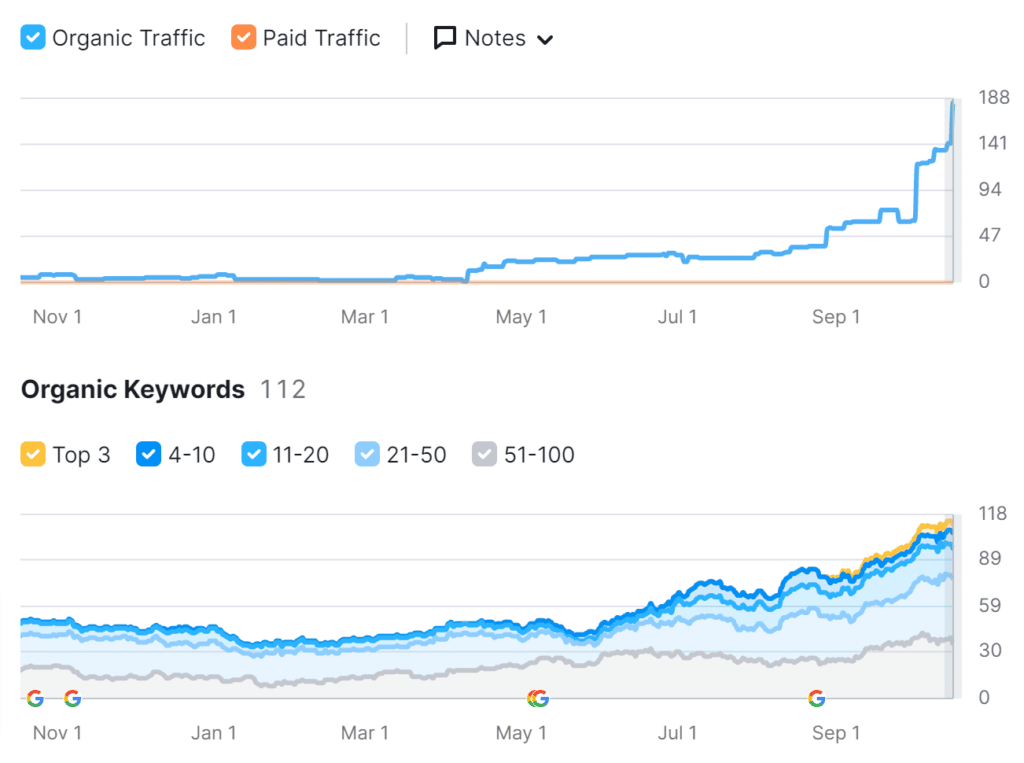
Task: Open the leftmost Google update marker
Action: point(35,698)
